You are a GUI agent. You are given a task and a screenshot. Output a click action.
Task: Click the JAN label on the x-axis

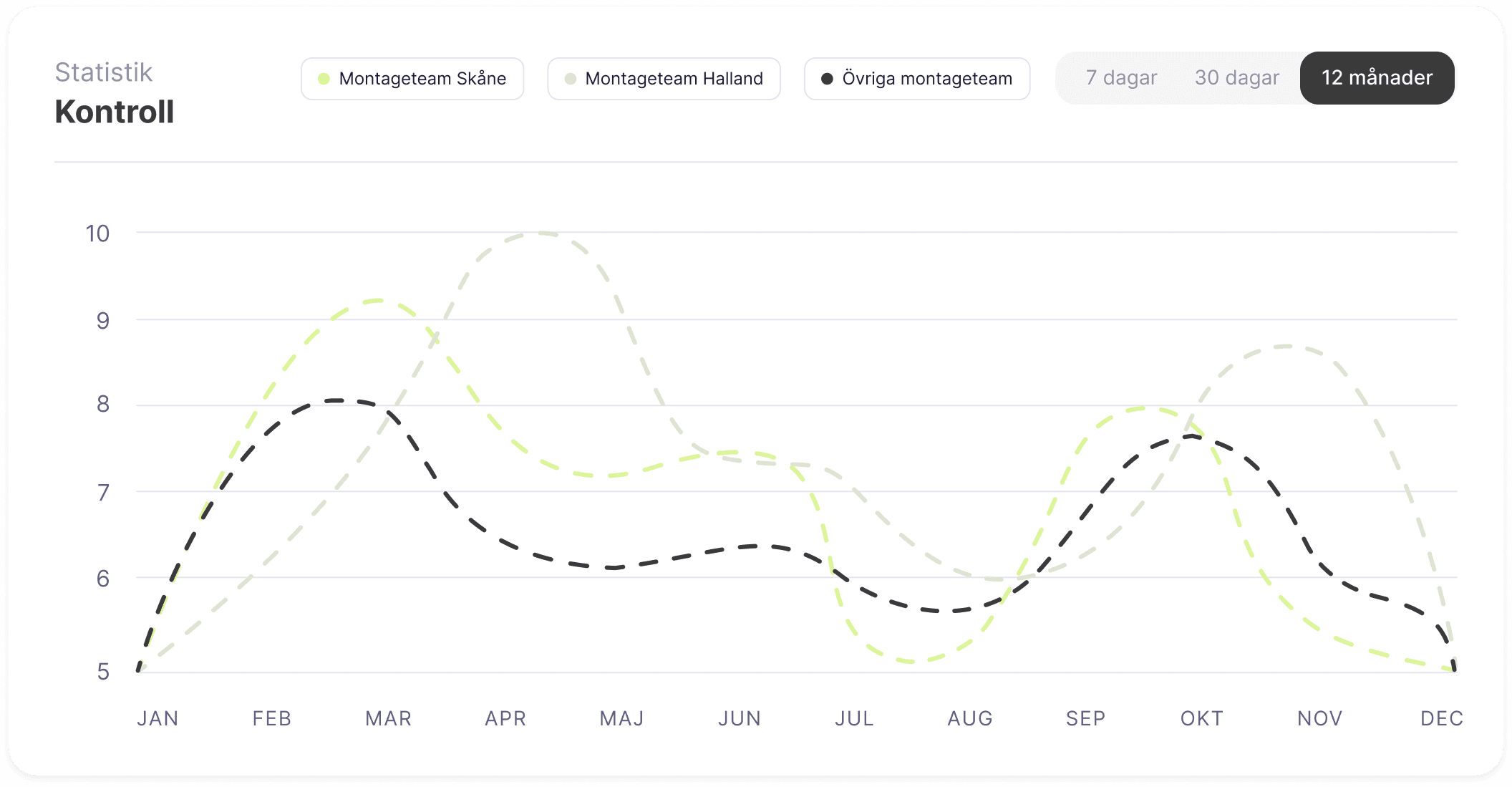click(157, 718)
